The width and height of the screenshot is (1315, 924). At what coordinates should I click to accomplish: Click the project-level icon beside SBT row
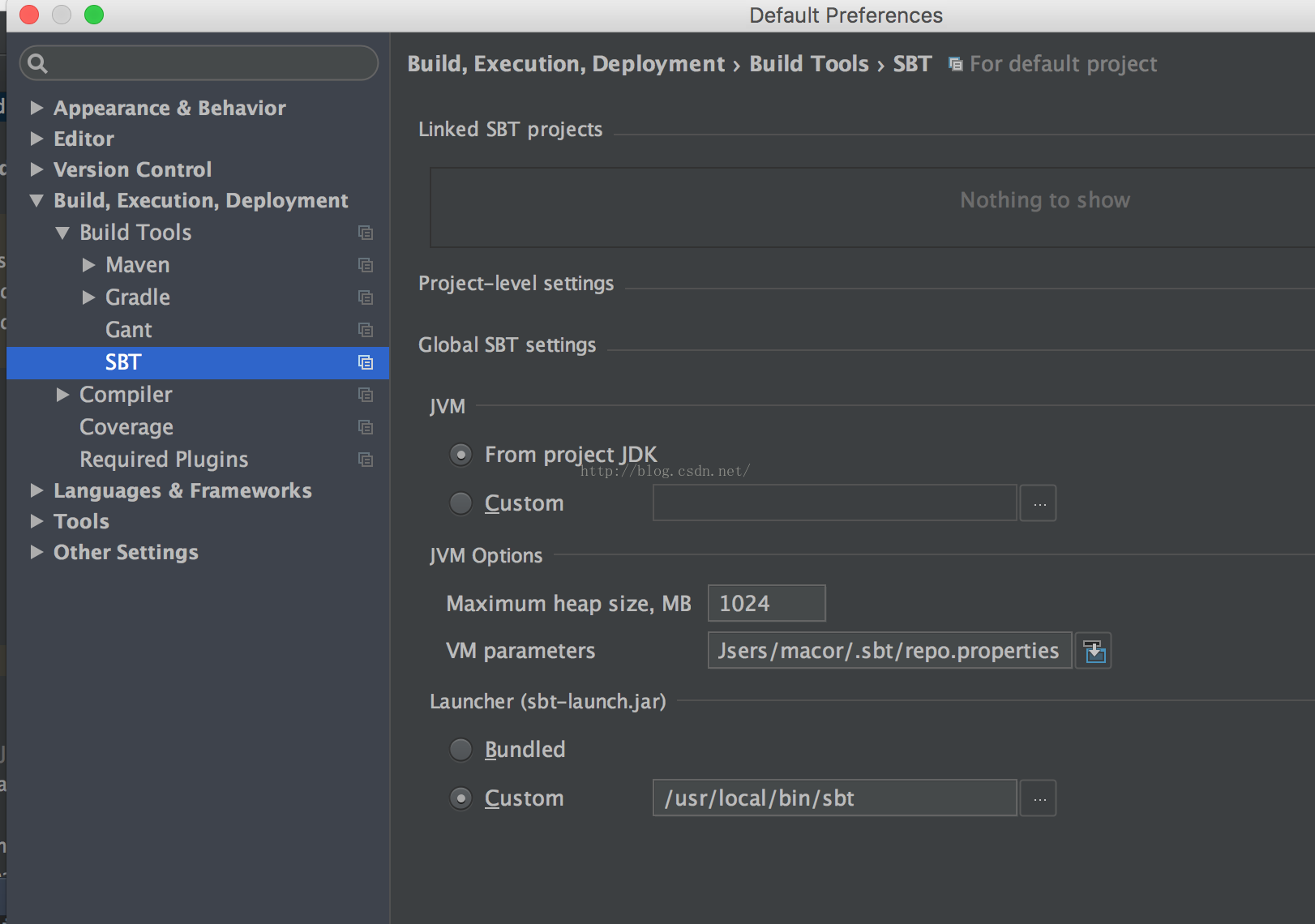point(366,362)
